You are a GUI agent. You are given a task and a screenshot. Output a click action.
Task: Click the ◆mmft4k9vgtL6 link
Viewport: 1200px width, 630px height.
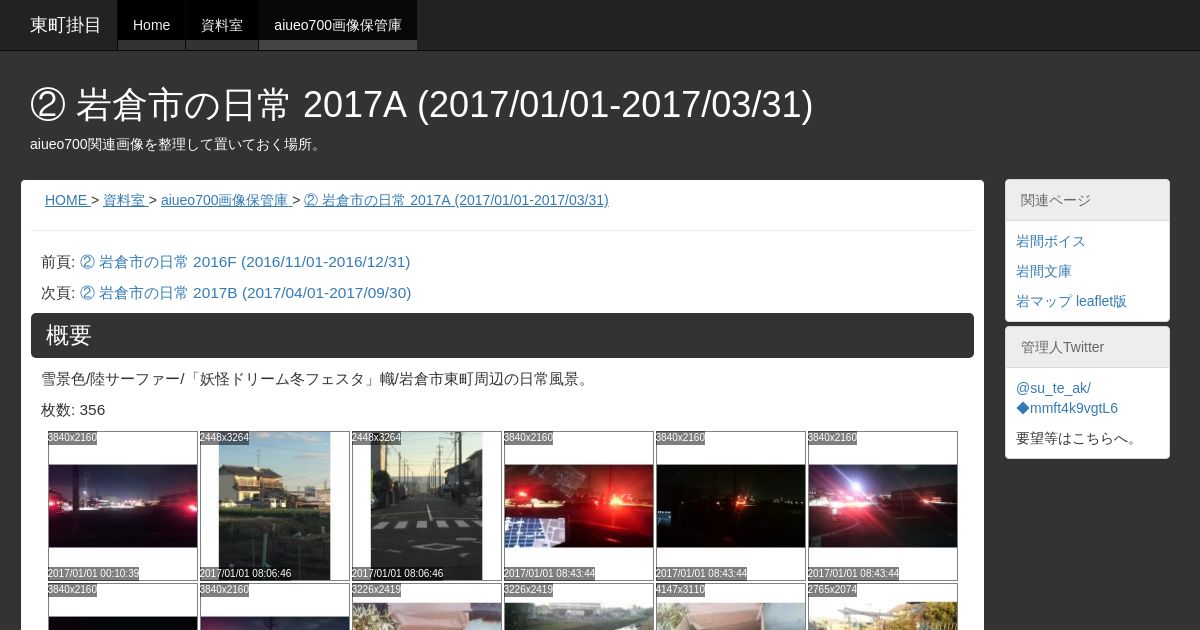tap(1067, 408)
